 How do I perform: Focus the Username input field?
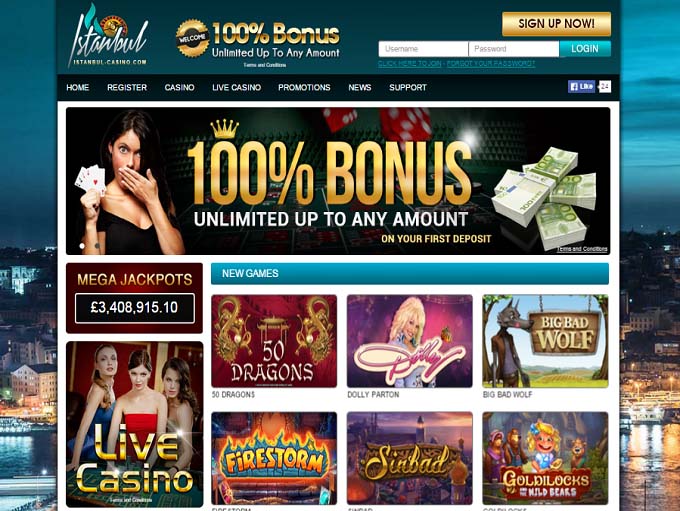[423, 49]
